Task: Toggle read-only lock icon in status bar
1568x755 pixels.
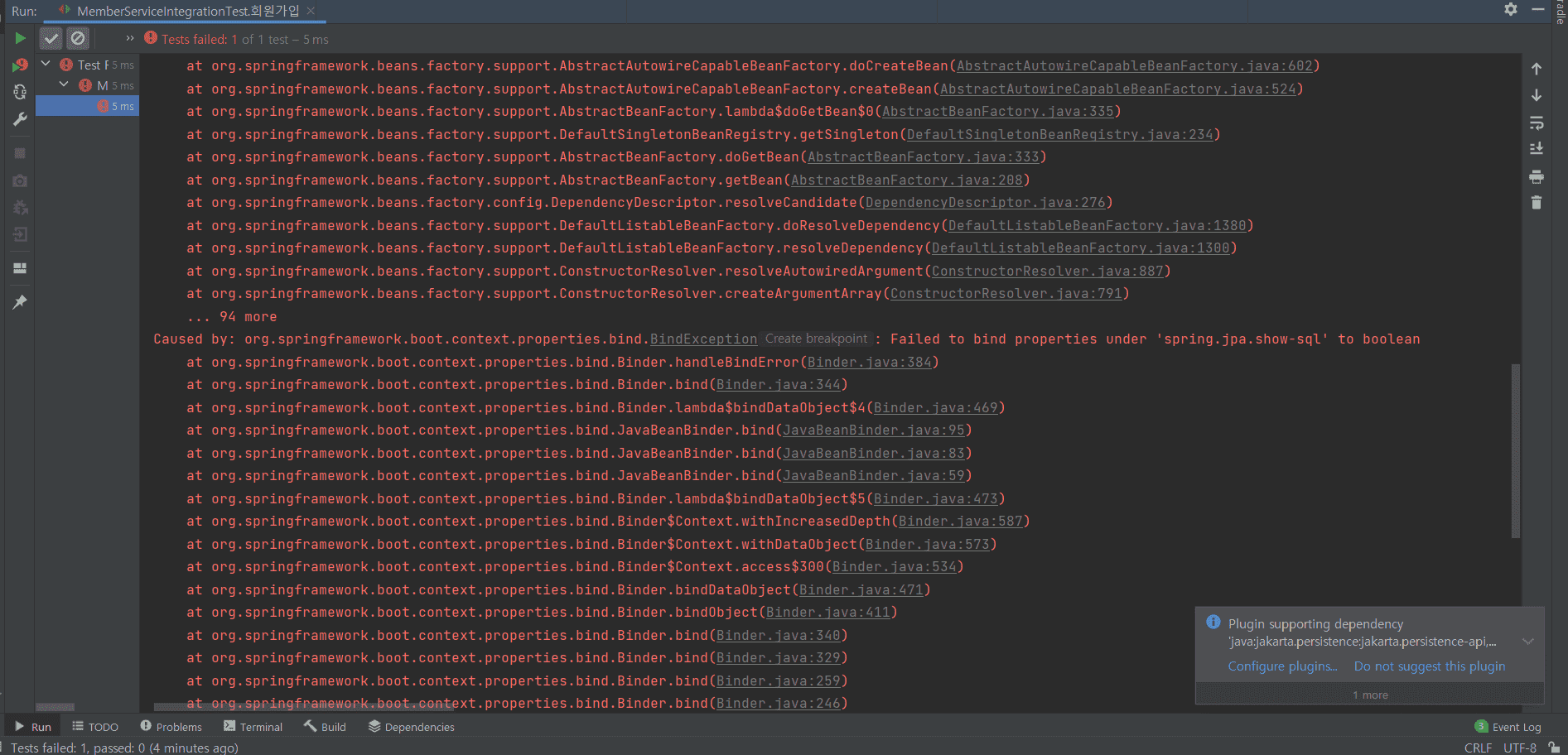Action: point(1554,748)
